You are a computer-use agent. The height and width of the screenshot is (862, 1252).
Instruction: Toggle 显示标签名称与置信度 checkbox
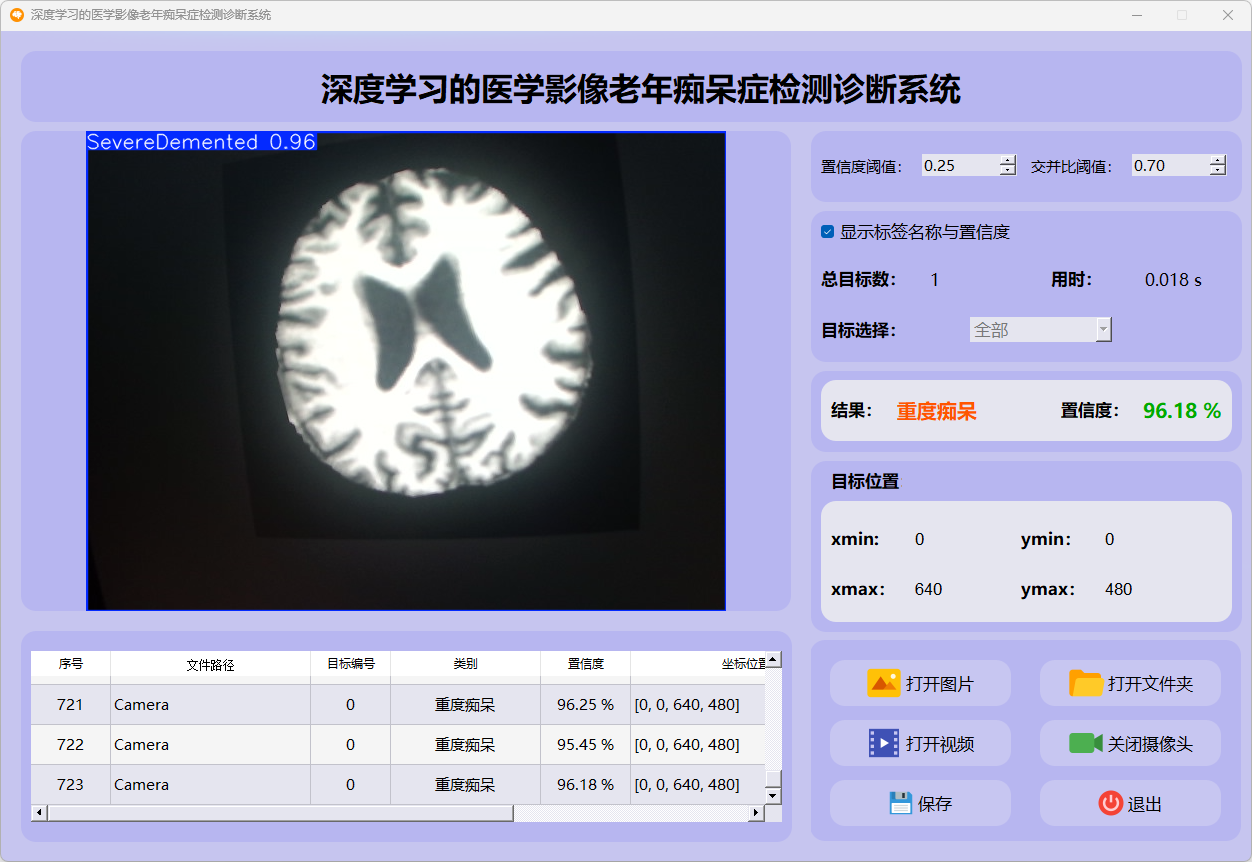tap(828, 232)
